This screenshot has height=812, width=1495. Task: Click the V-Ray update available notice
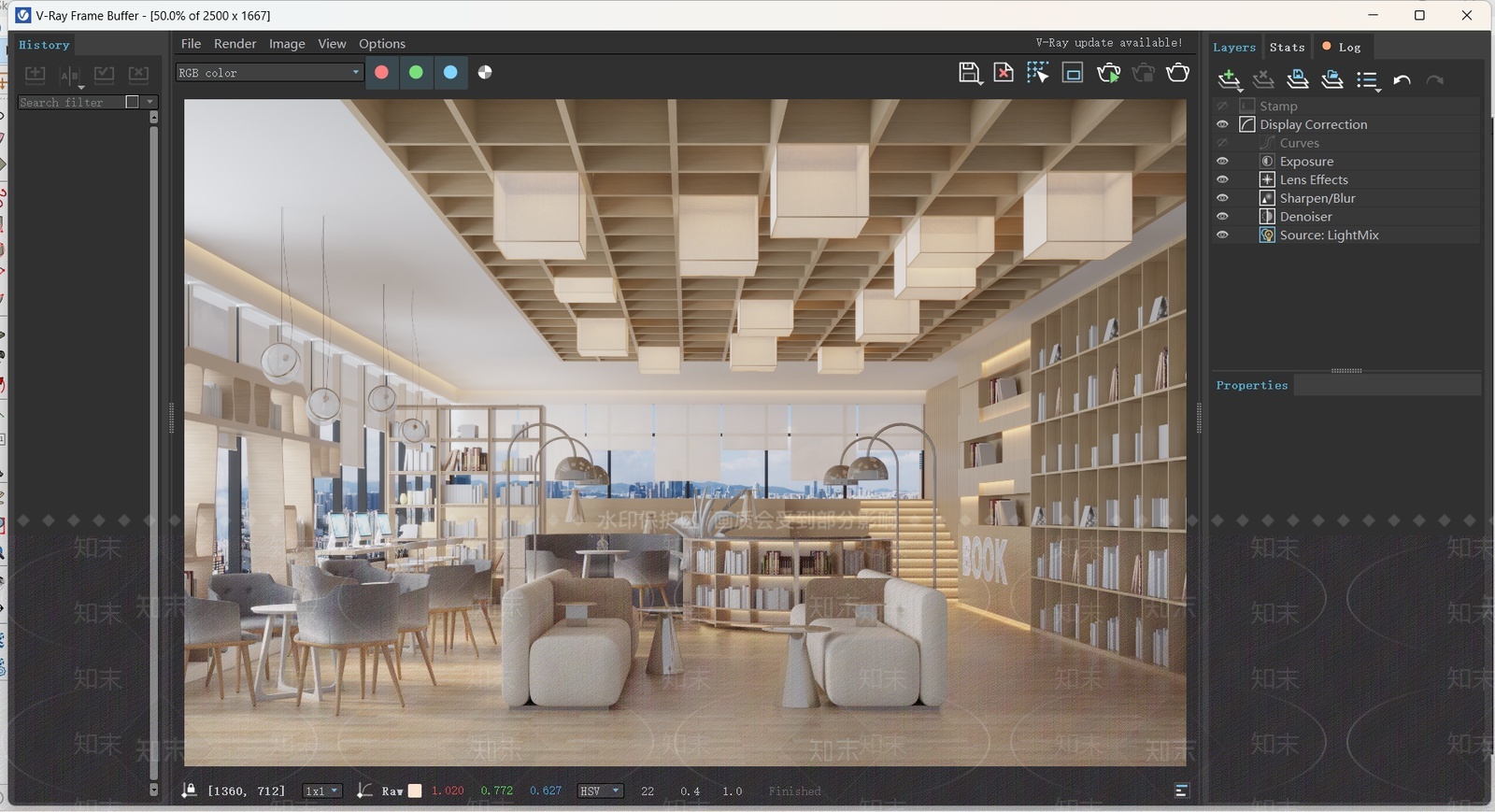point(1109,43)
